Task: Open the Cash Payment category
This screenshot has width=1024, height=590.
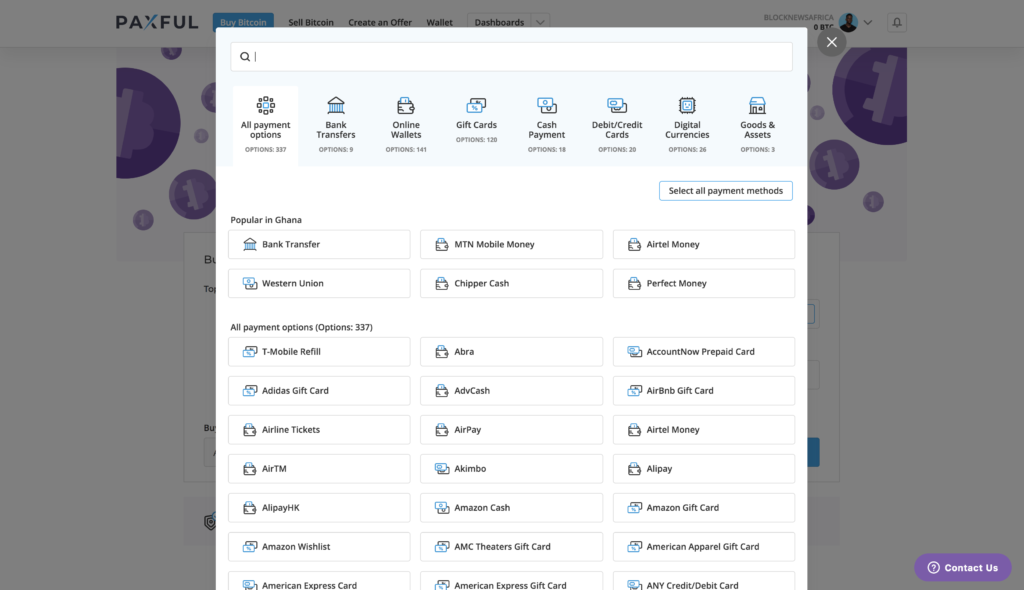Action: coord(547,125)
